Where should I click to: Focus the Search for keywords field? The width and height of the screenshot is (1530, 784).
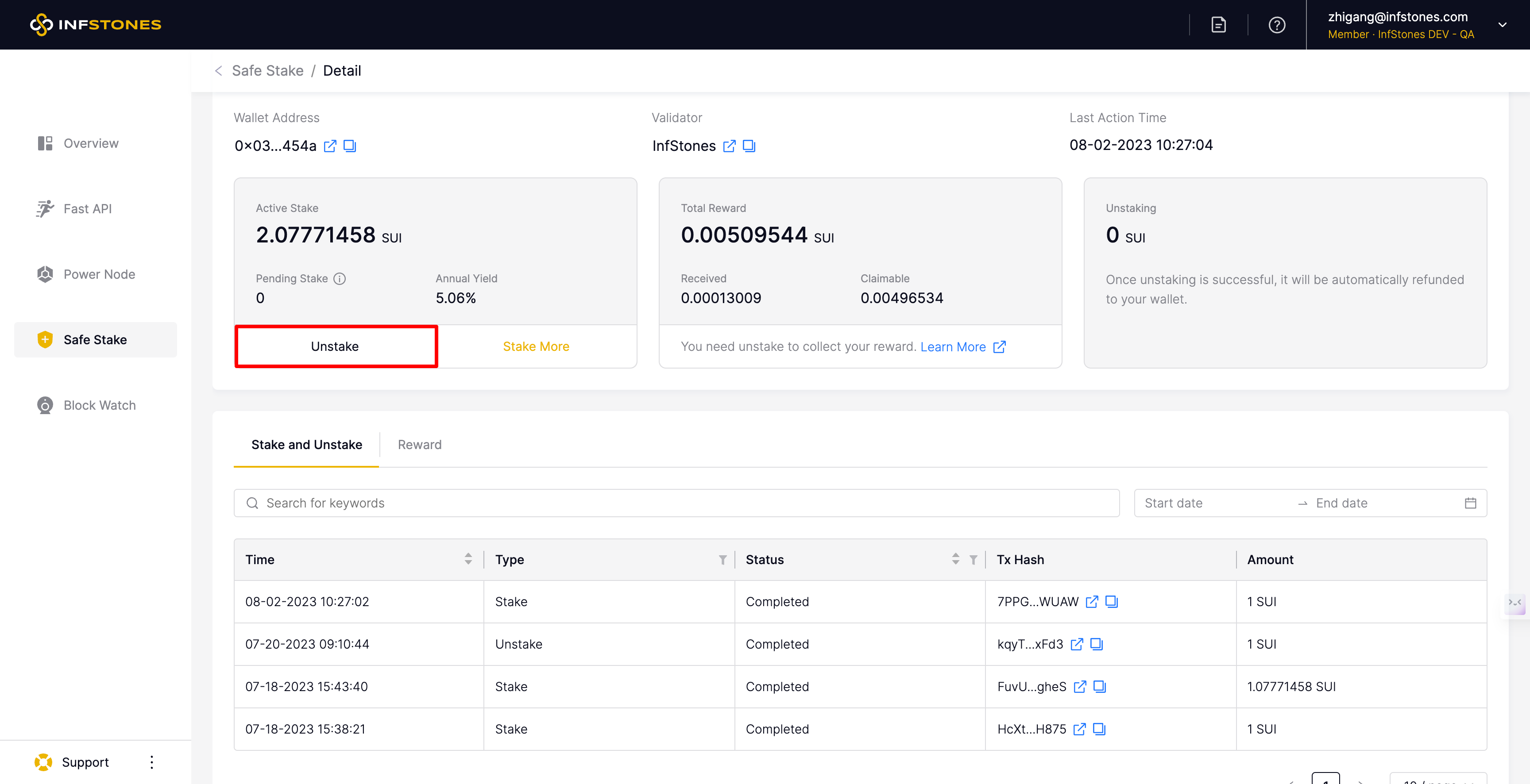(x=677, y=503)
